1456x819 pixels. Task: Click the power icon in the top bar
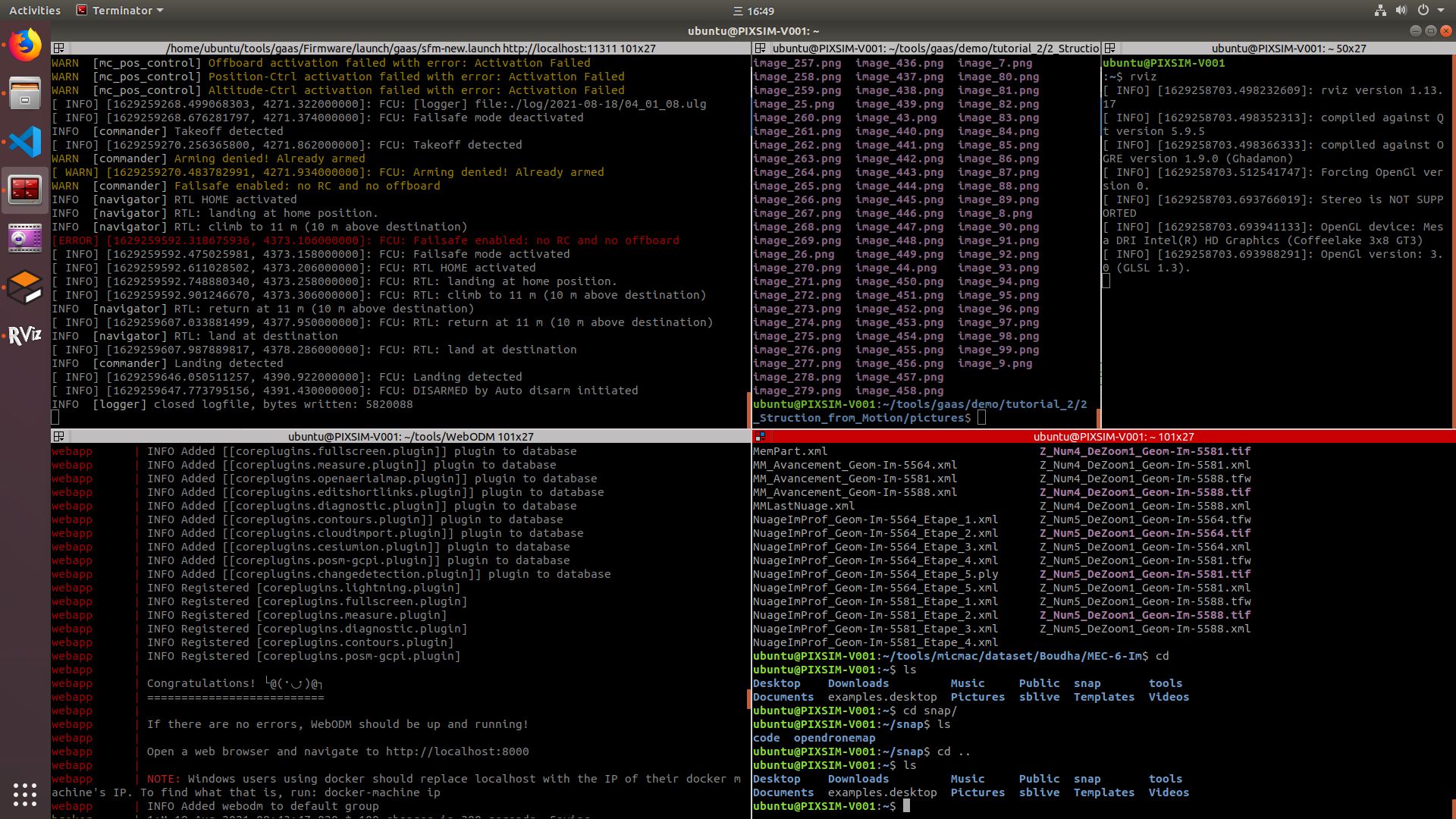pyautogui.click(x=1424, y=11)
